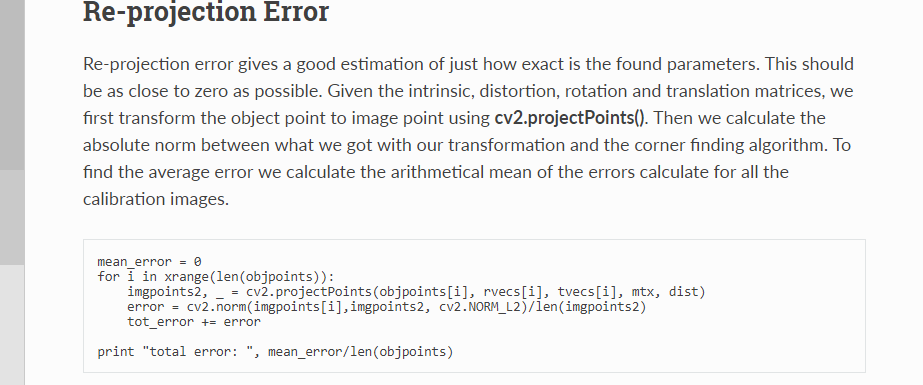Click the dark gray top sidebar section
923x385 pixels.
click(12, 85)
